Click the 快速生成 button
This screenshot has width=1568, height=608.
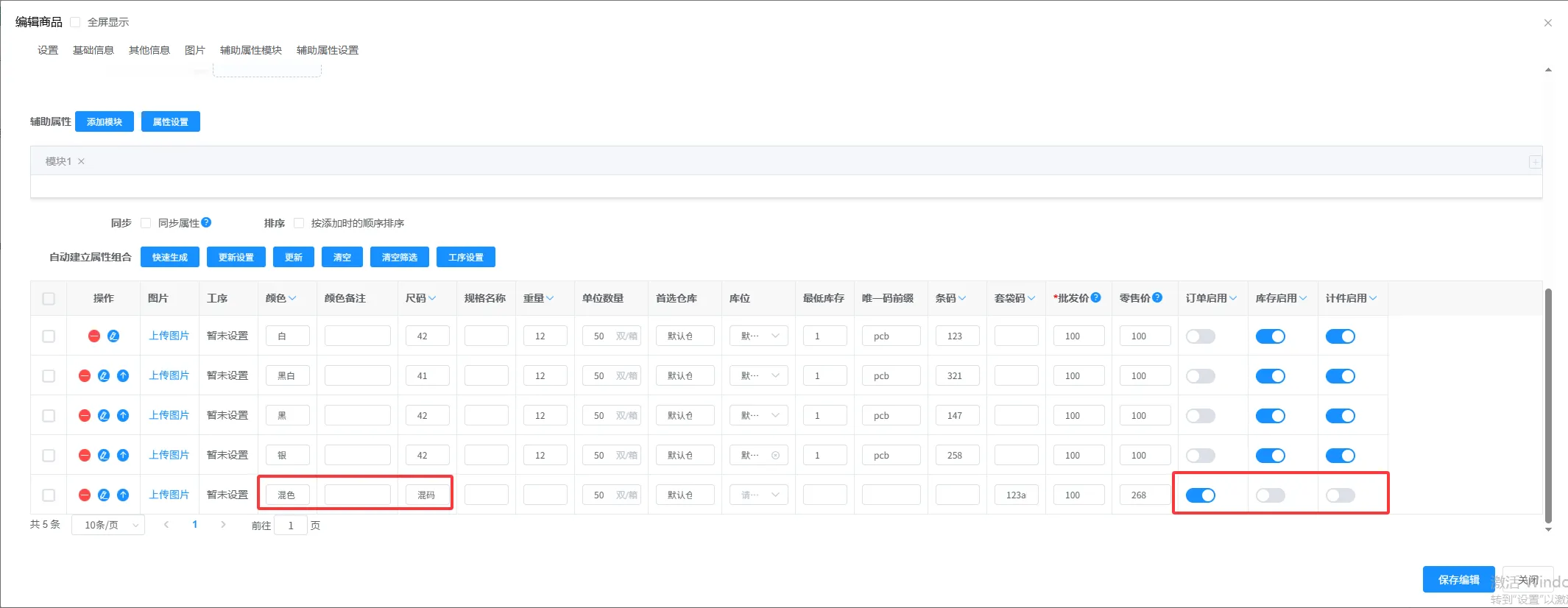[x=170, y=257]
